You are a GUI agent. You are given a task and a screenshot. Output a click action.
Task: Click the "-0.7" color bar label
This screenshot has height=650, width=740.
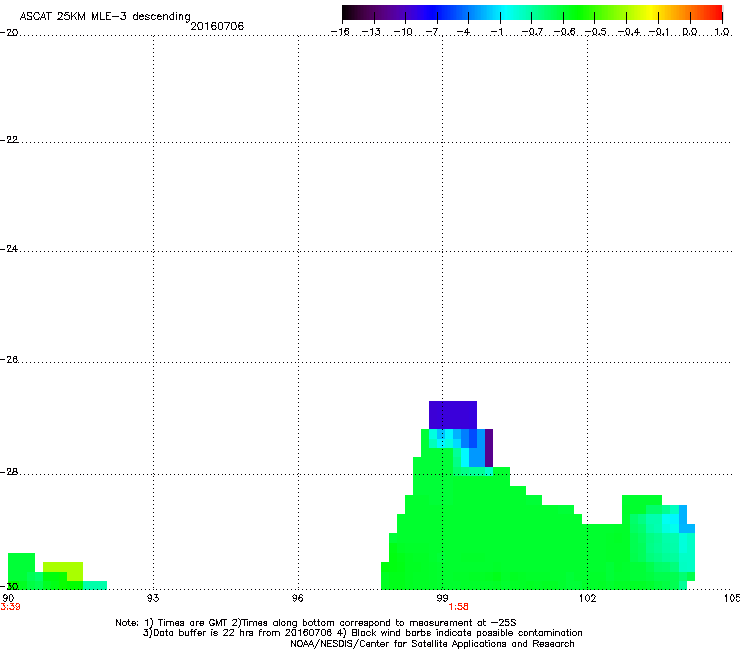pyautogui.click(x=532, y=32)
